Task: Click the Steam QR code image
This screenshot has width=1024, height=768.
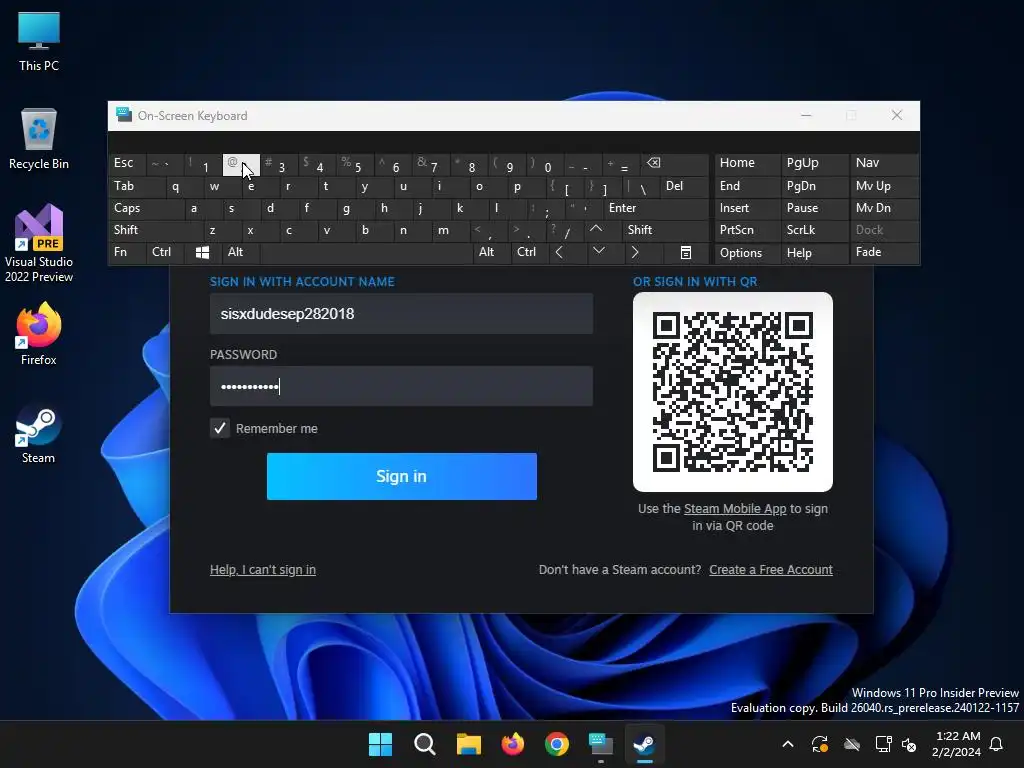Action: tap(733, 392)
